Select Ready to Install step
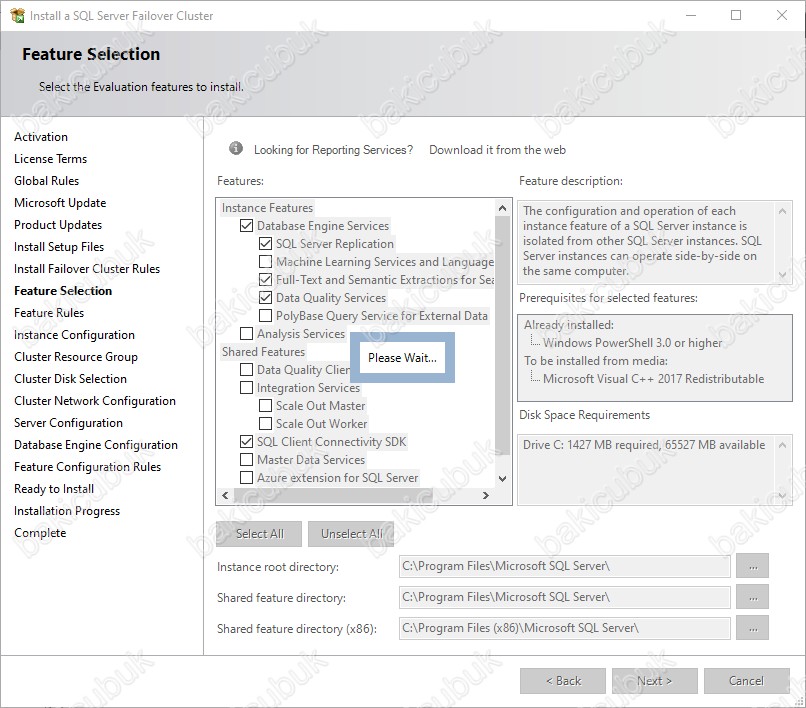 [54, 489]
